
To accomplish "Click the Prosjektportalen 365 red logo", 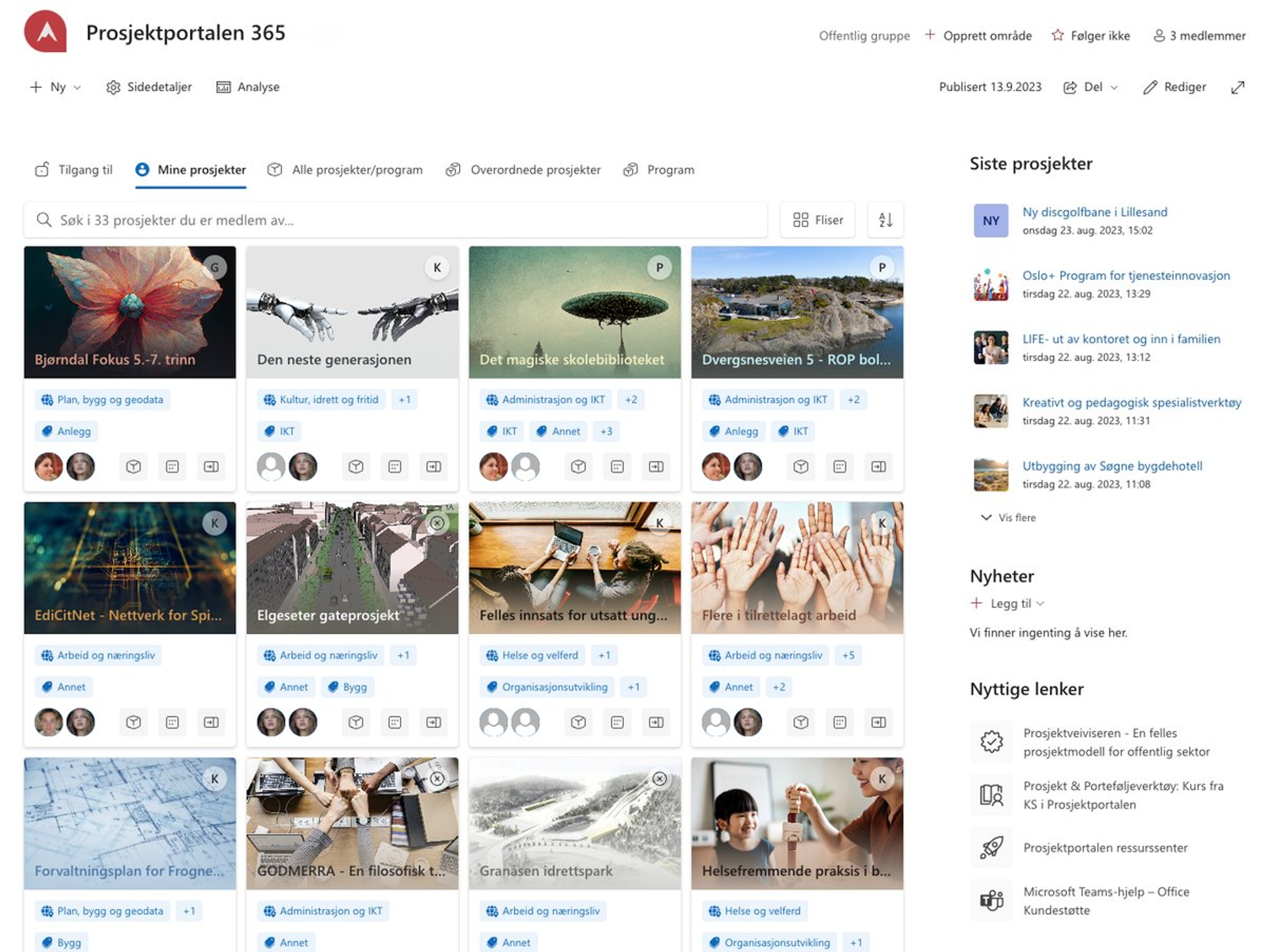I will tap(45, 32).
